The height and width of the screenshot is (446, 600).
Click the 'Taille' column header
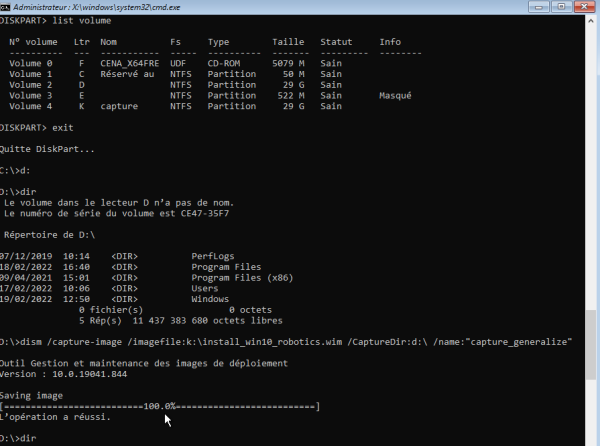click(288, 42)
